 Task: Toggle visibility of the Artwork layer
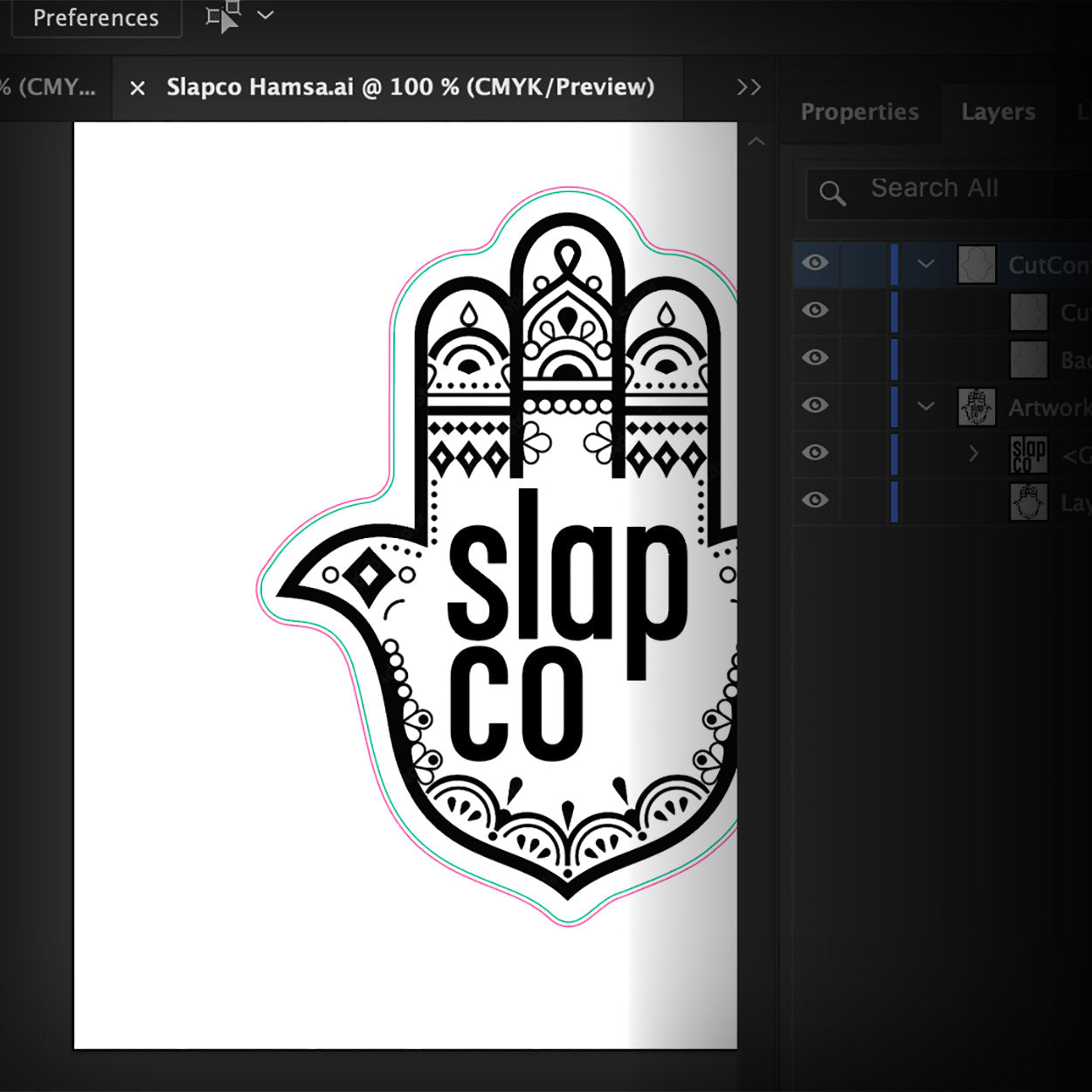click(815, 405)
